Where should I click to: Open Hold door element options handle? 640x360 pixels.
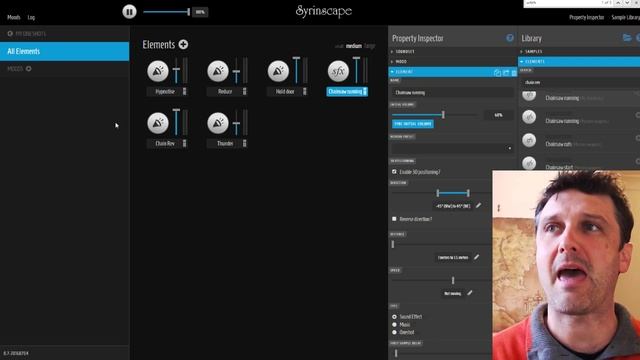(304, 91)
